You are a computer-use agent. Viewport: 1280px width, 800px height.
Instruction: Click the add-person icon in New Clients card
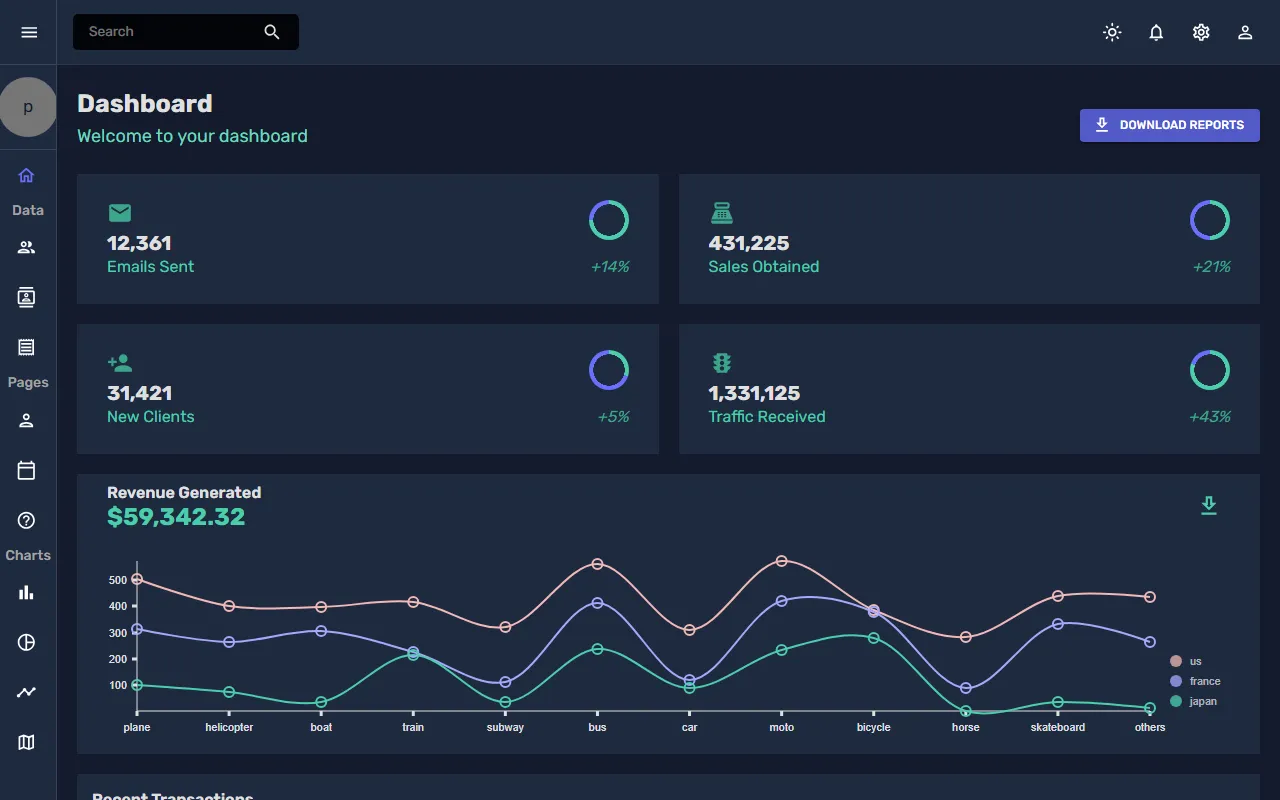120,363
